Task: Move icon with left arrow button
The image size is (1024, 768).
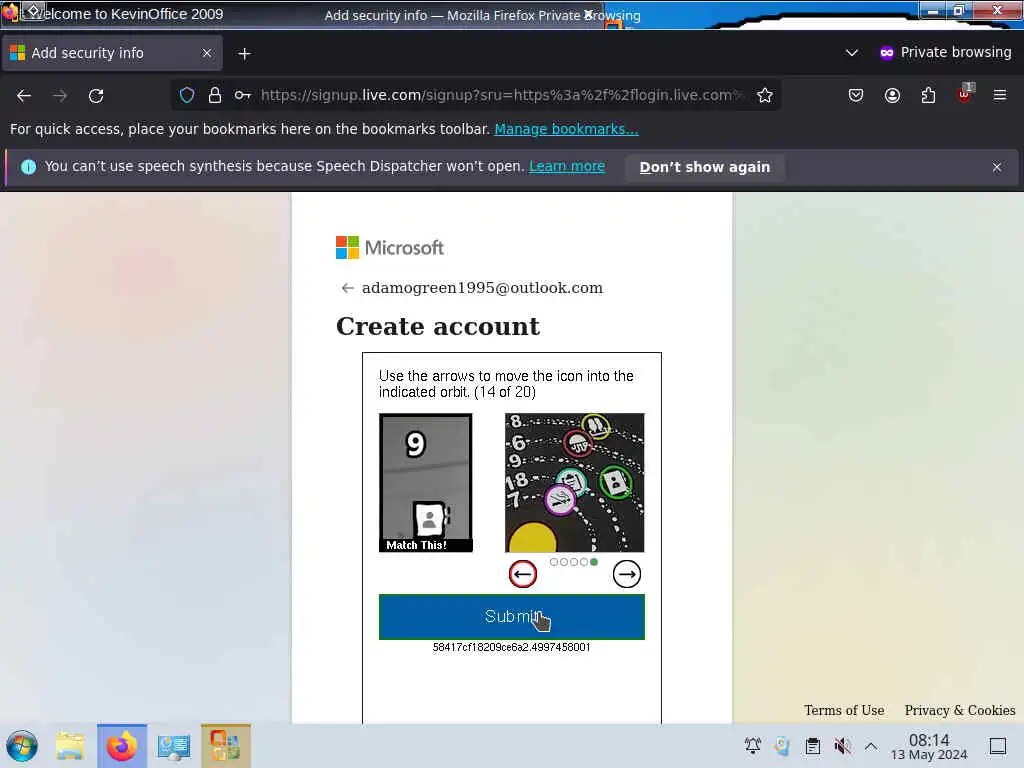Action: click(x=522, y=574)
